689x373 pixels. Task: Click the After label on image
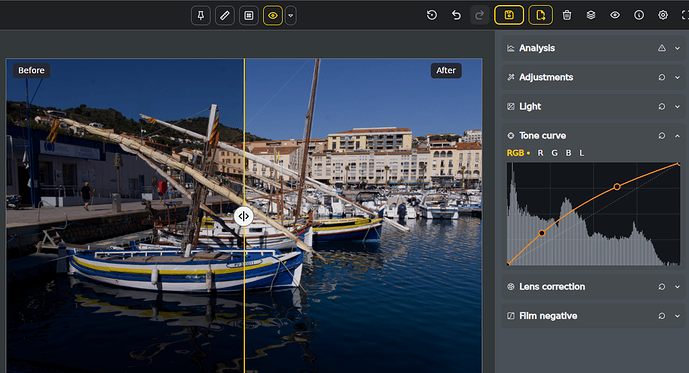pos(446,70)
